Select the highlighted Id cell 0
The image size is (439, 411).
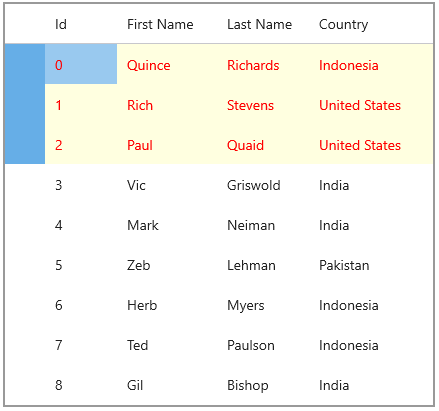tap(81, 64)
